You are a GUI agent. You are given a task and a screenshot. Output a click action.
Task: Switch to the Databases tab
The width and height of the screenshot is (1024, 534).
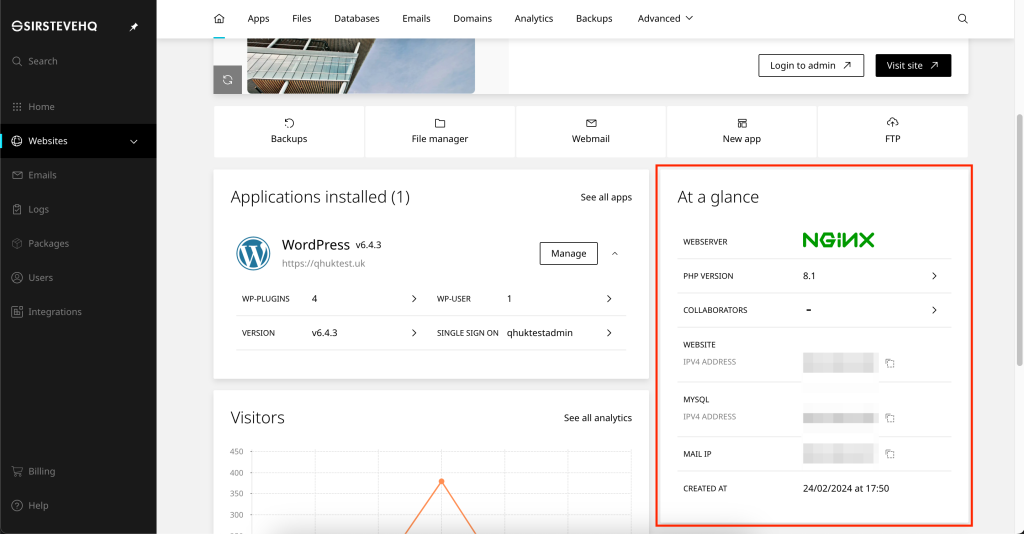357,18
